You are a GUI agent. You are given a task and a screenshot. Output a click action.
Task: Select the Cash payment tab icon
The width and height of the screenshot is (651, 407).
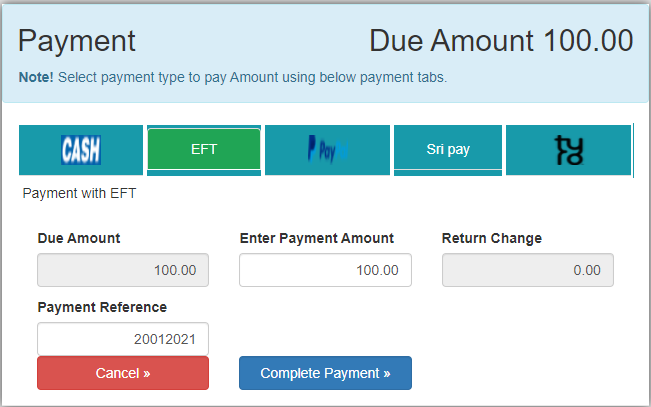pos(81,150)
